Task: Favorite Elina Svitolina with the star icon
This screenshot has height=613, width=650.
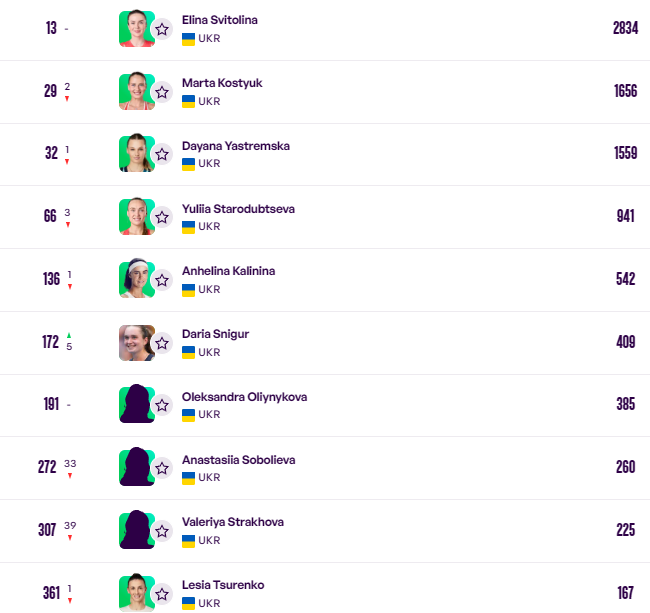Action: point(162,29)
